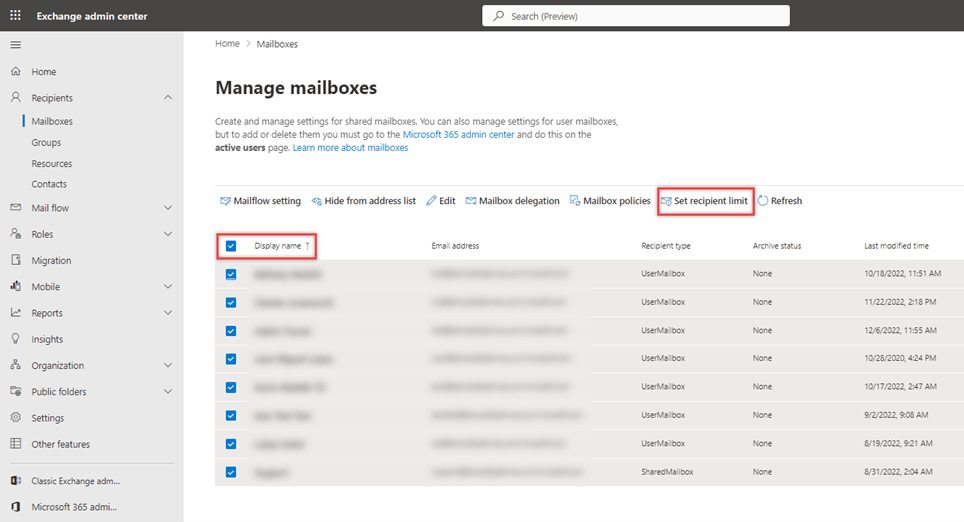Uncheck the select-all checkbox beside Display name
This screenshot has height=522, width=964.
tap(231, 246)
